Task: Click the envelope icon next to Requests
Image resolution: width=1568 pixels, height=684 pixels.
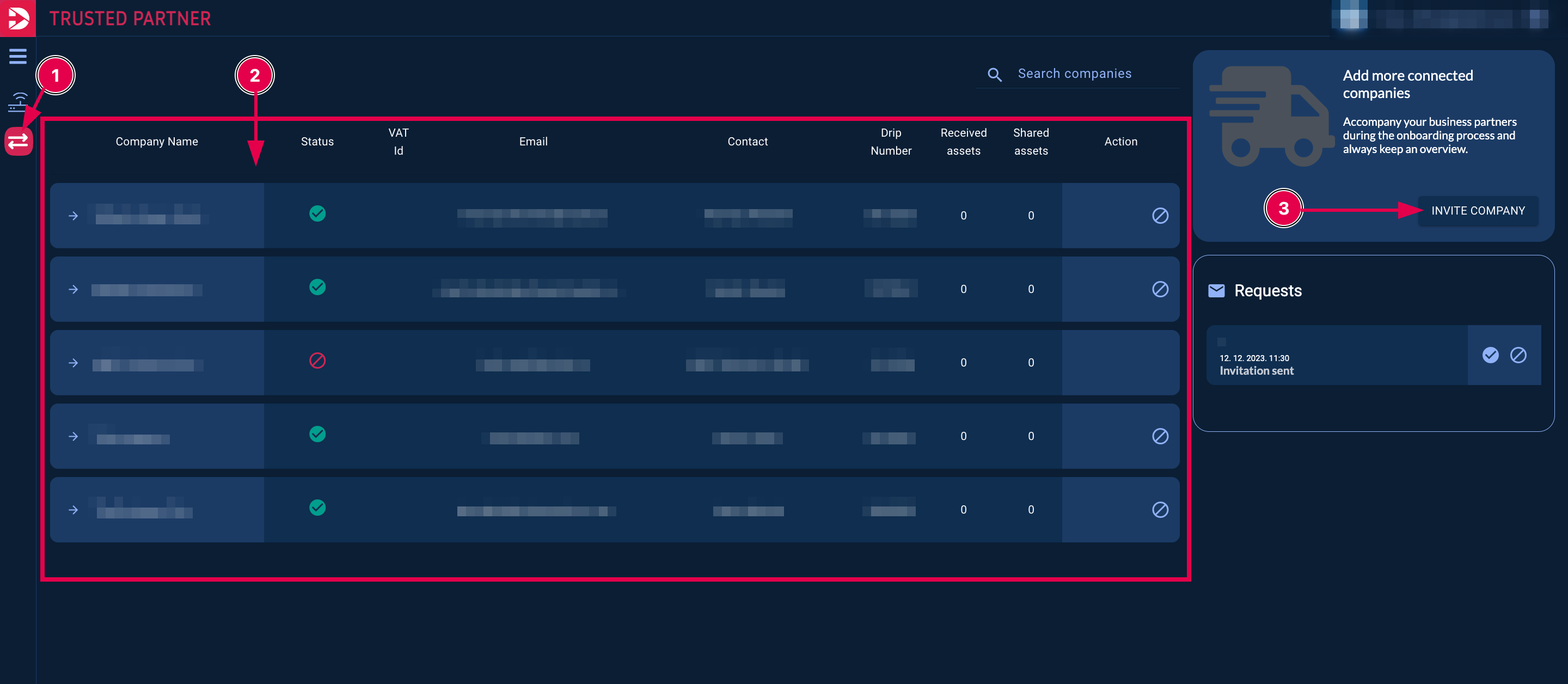Action: click(1216, 290)
